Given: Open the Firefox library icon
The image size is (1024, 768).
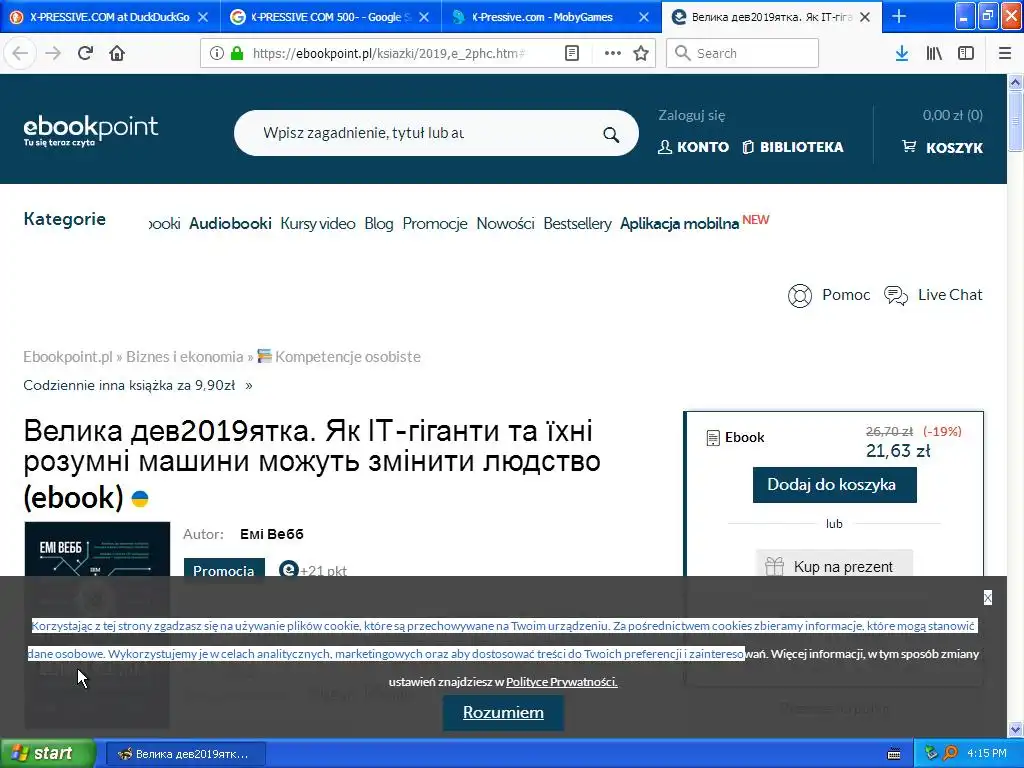Looking at the screenshot, I should [x=934, y=53].
